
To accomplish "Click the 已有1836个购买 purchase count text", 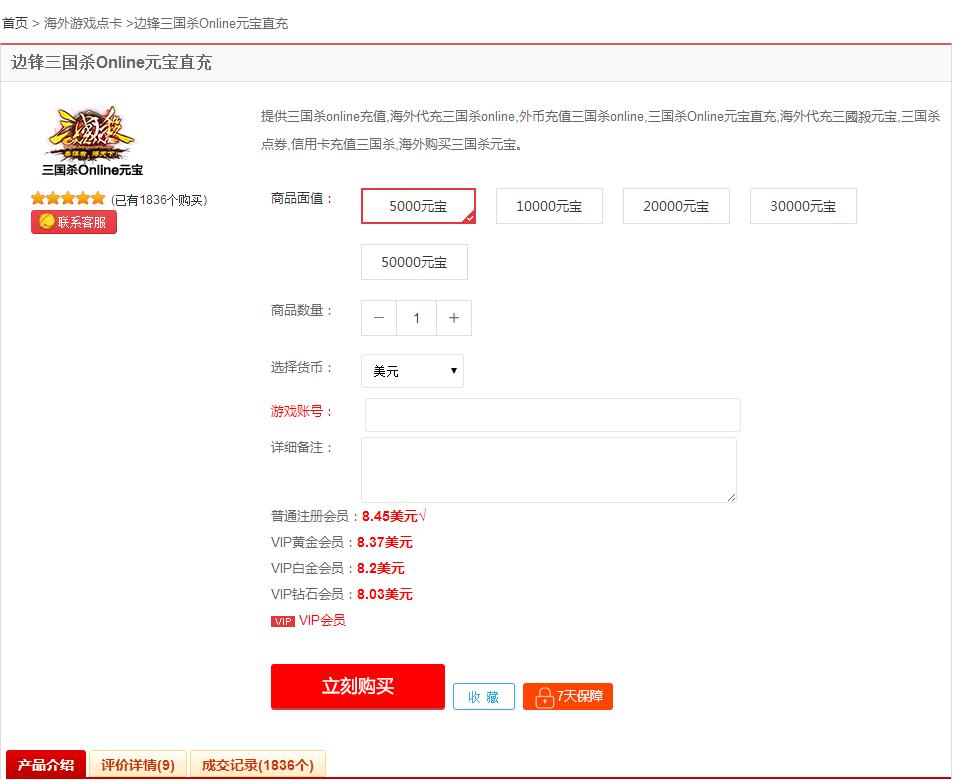I will 159,200.
